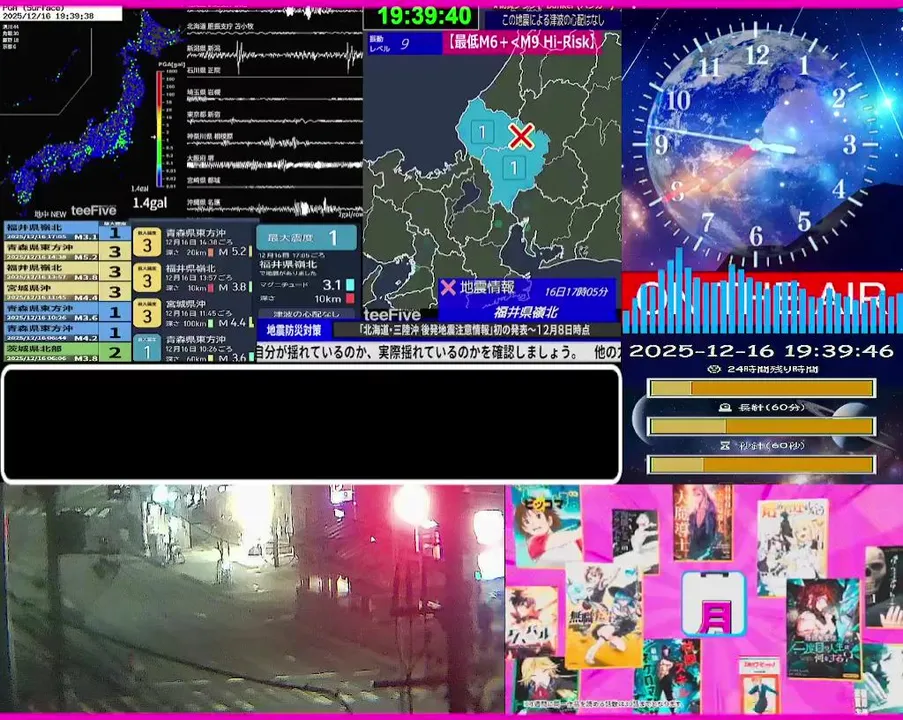Image resolution: width=903 pixels, height=720 pixels.
Task: Click the teeFive logo under the Japan map
Action: [x=93, y=211]
